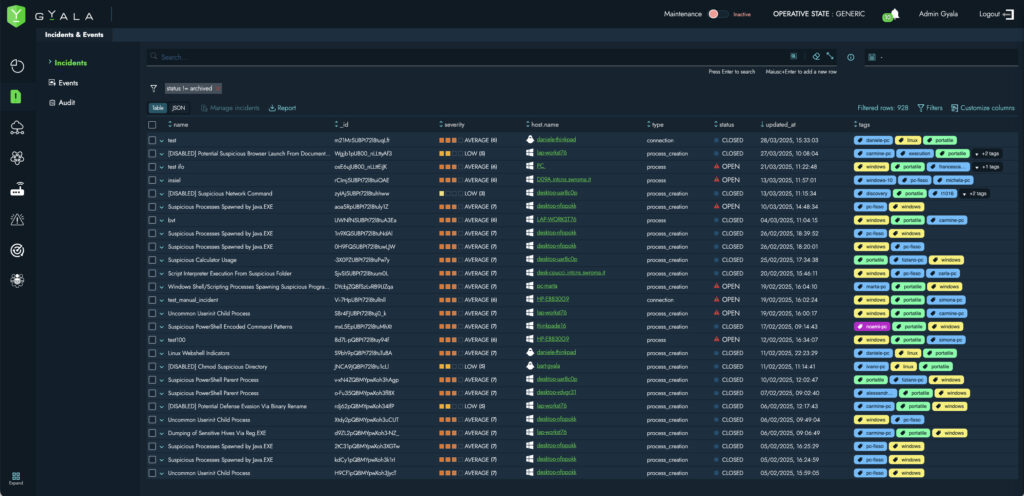Open the dashboard gauge icon in sidebar
The width and height of the screenshot is (1024, 496).
pyautogui.click(x=17, y=66)
